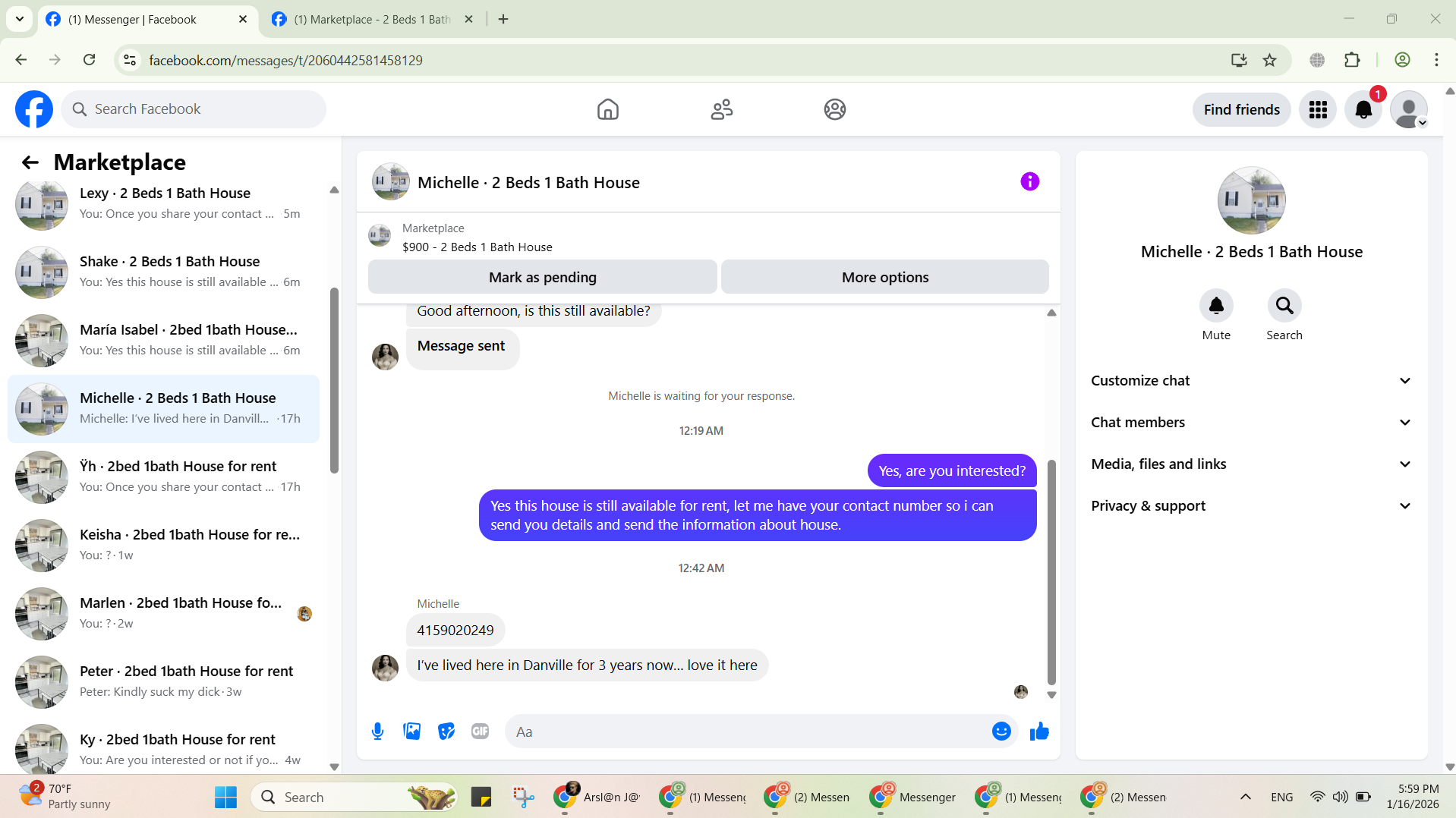Open the Windows Start button
Screen dimensions: 1456x818
pyautogui.click(x=225, y=798)
